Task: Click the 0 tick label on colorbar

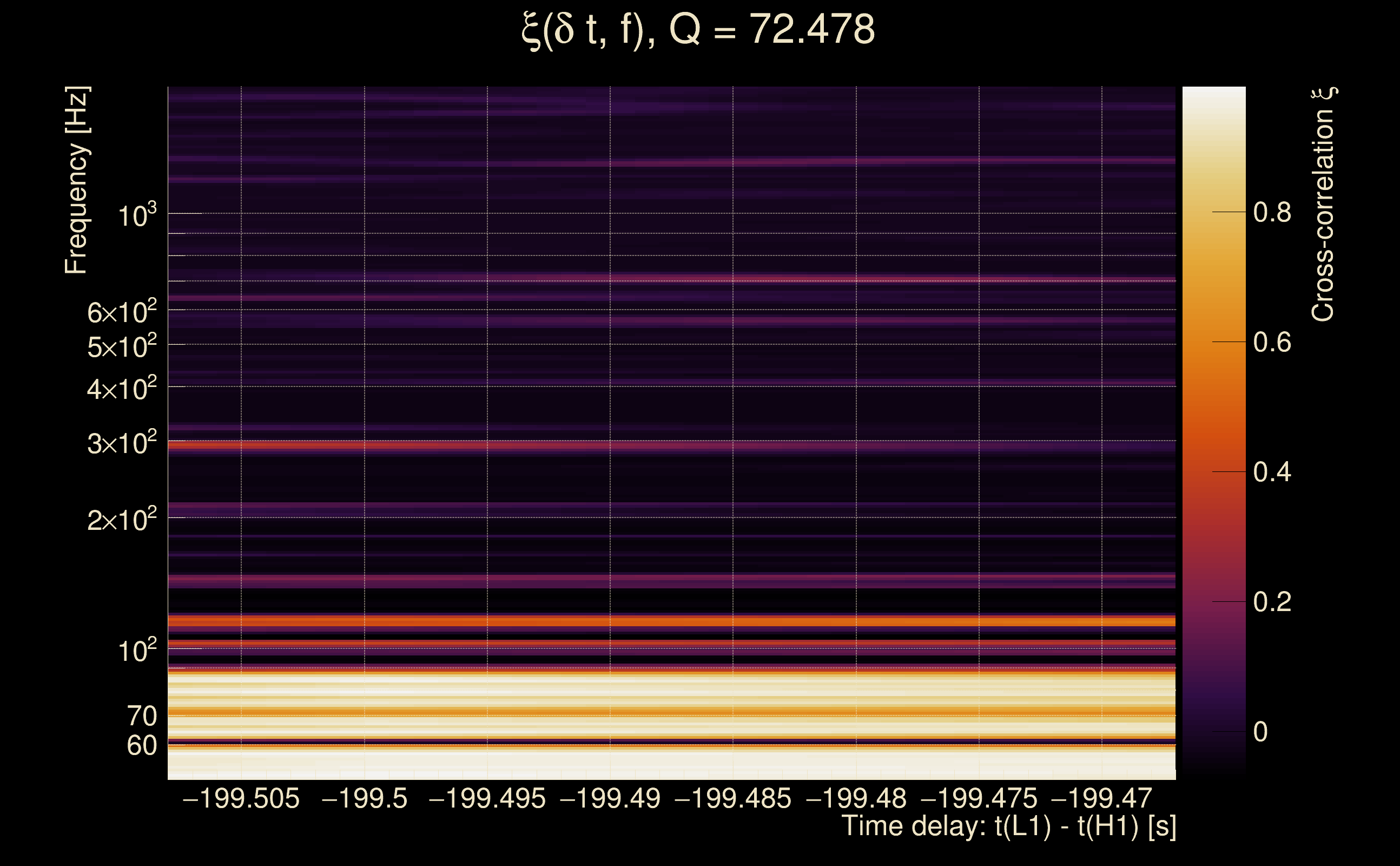Action: (x=1260, y=732)
